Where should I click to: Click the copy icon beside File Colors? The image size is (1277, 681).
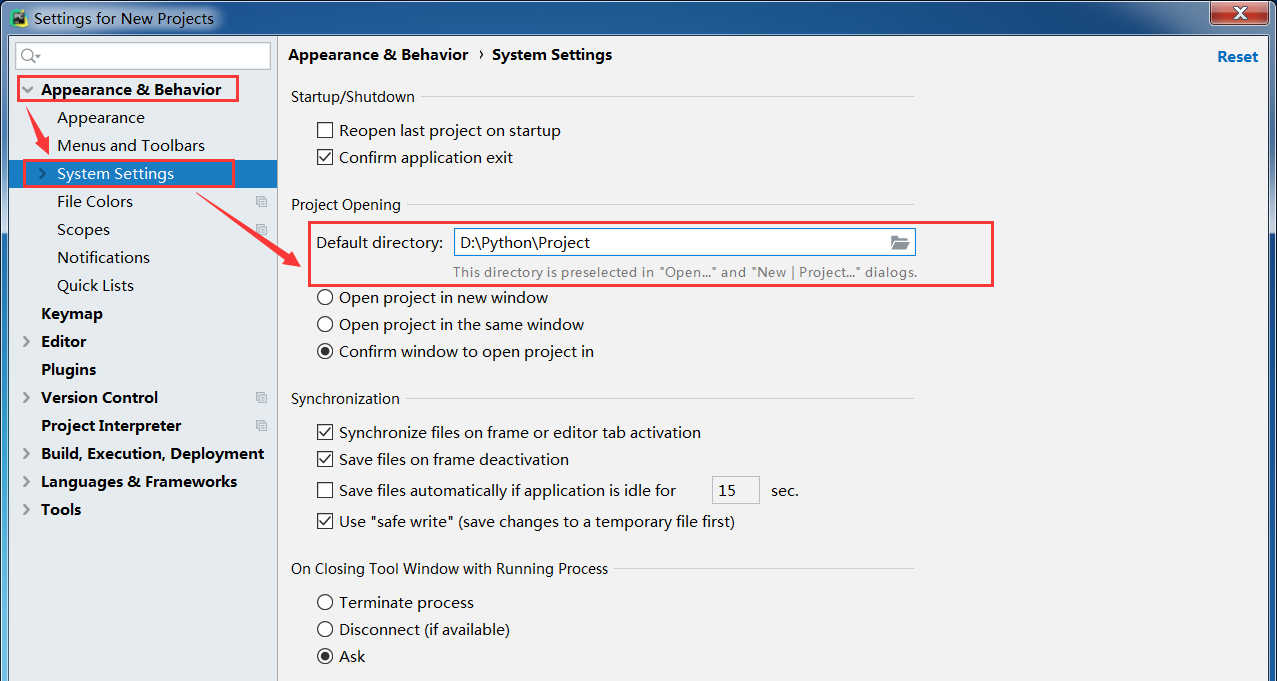click(x=261, y=202)
